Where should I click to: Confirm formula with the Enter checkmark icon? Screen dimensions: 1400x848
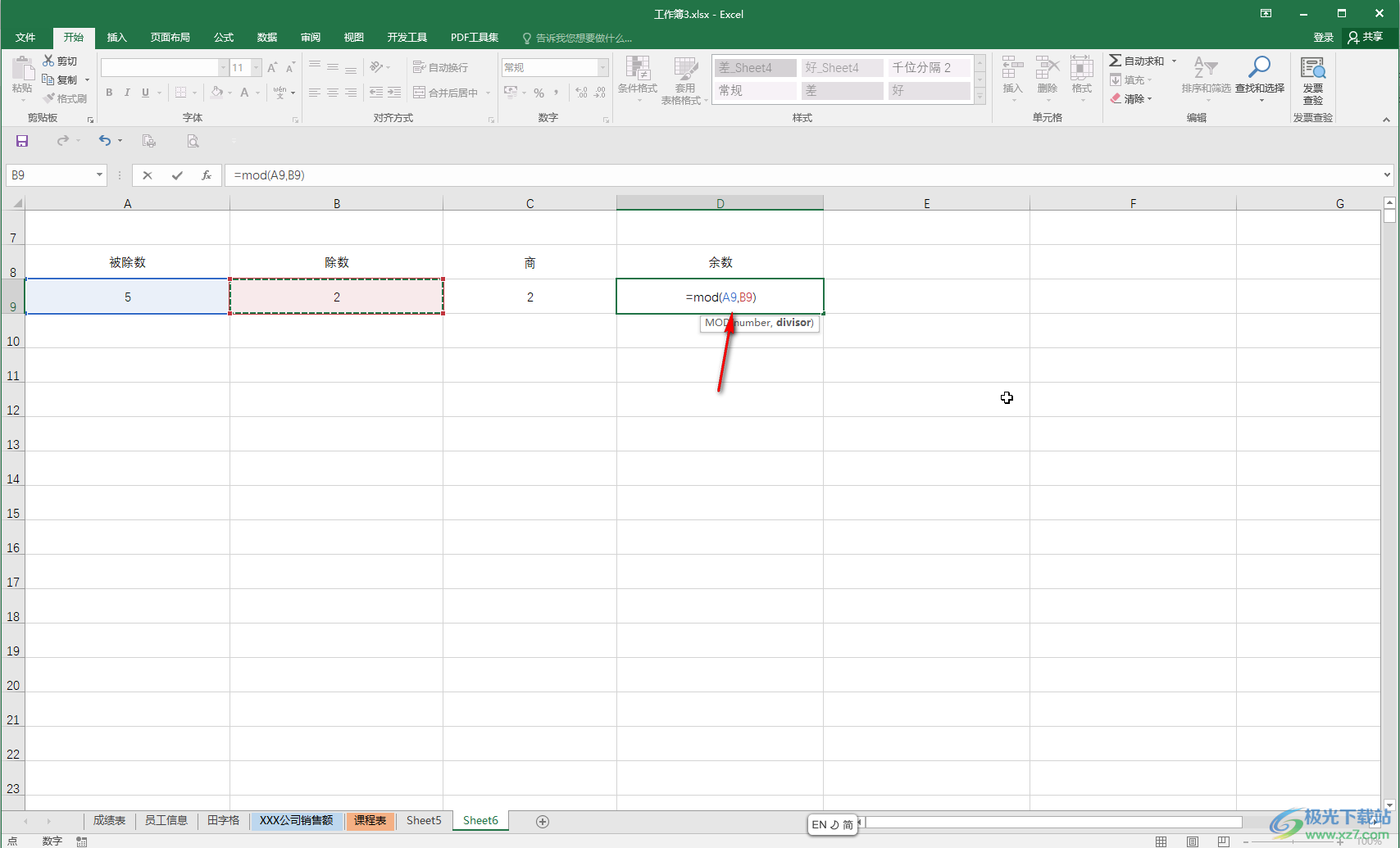pyautogui.click(x=177, y=175)
